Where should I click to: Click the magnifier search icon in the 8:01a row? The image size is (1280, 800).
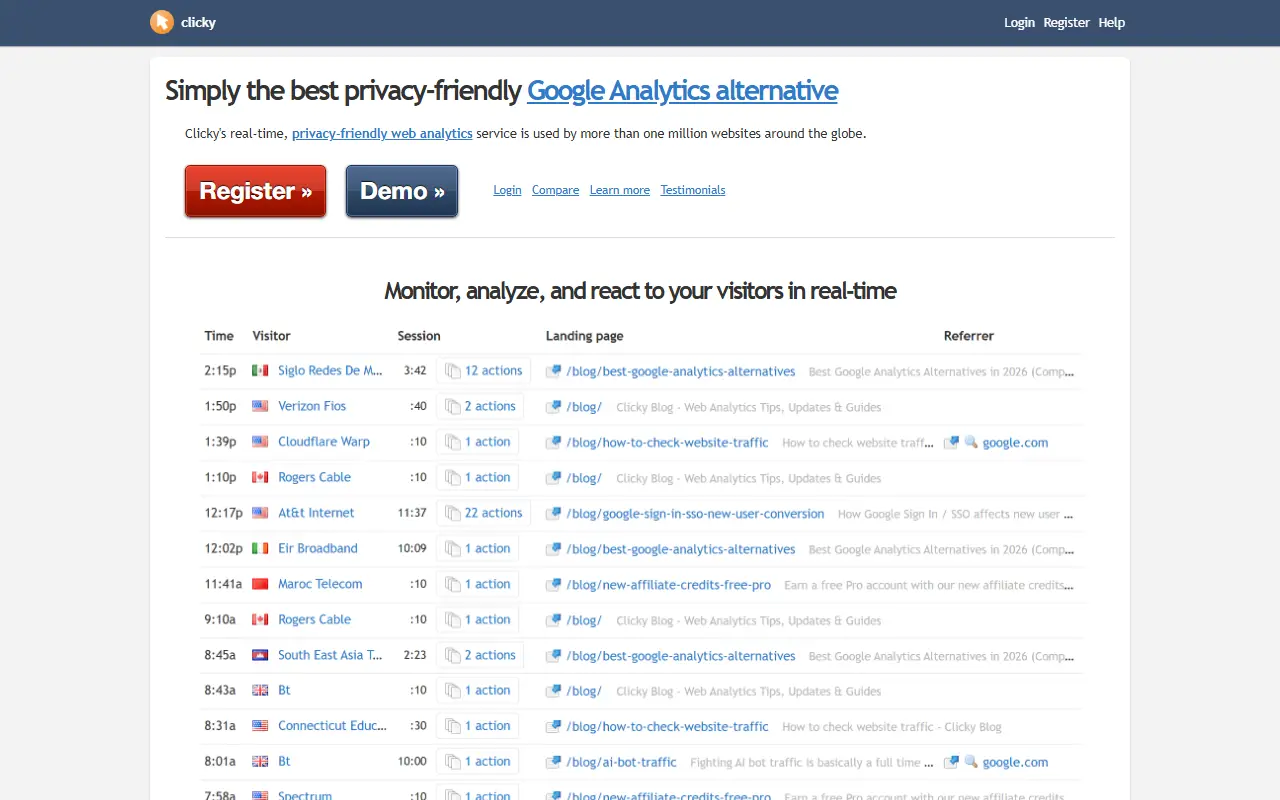tap(971, 761)
